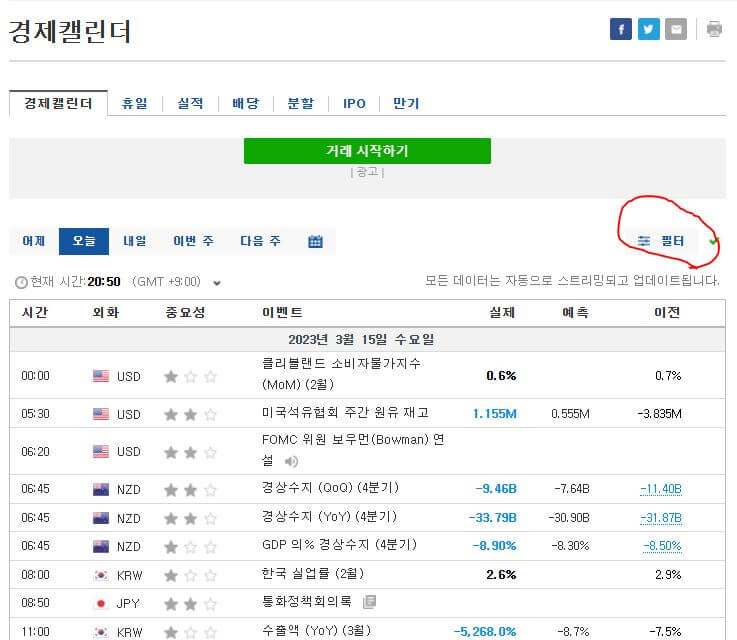
Task: Click the USD flag in 05:30 row
Action: pyautogui.click(x=101, y=414)
